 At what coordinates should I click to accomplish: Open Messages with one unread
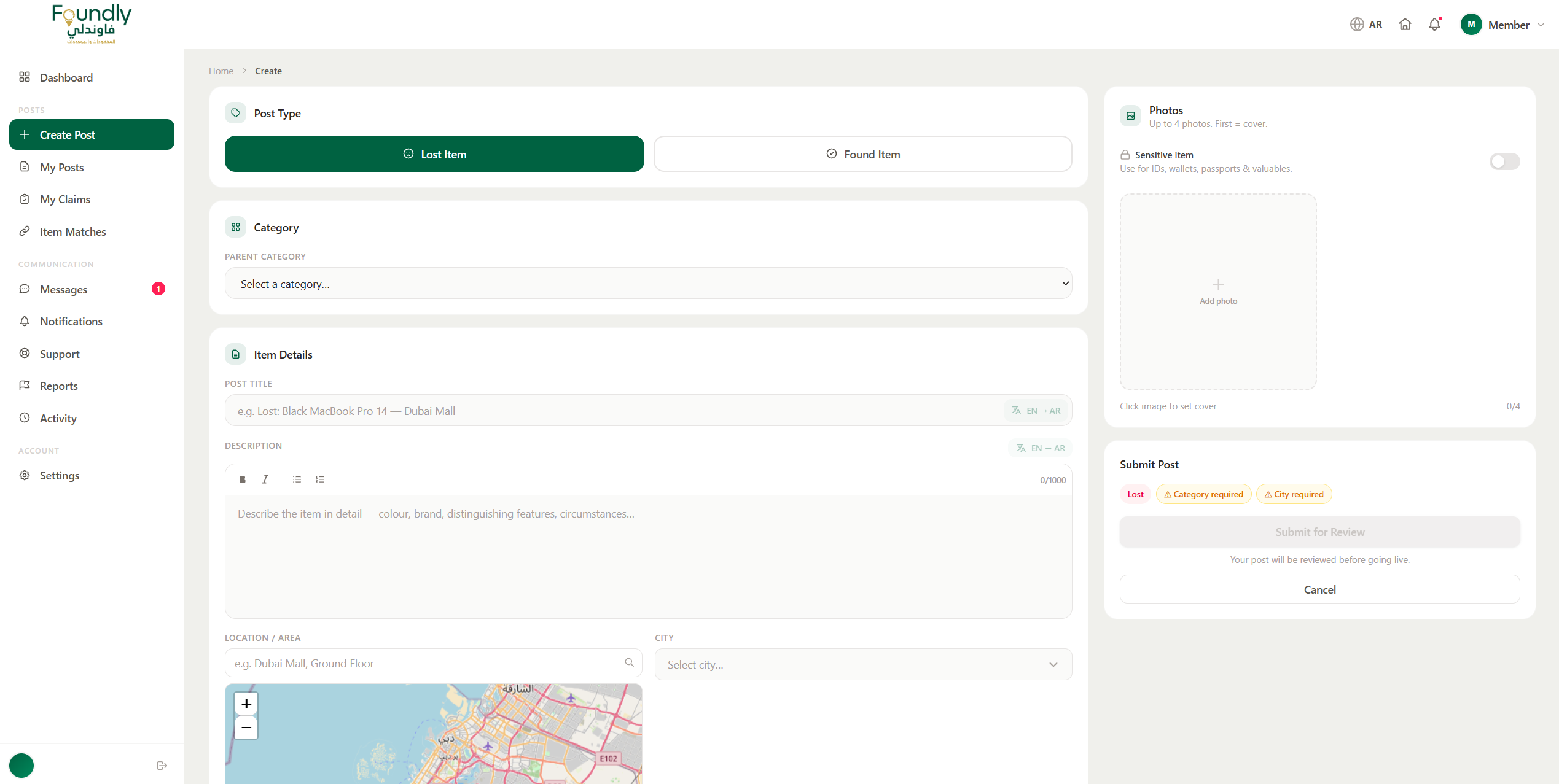click(x=92, y=289)
